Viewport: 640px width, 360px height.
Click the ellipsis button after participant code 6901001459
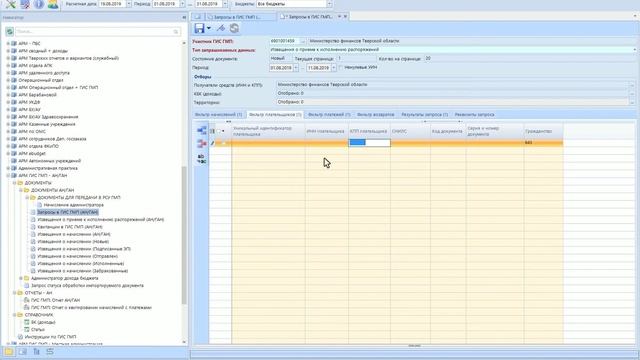[302, 41]
